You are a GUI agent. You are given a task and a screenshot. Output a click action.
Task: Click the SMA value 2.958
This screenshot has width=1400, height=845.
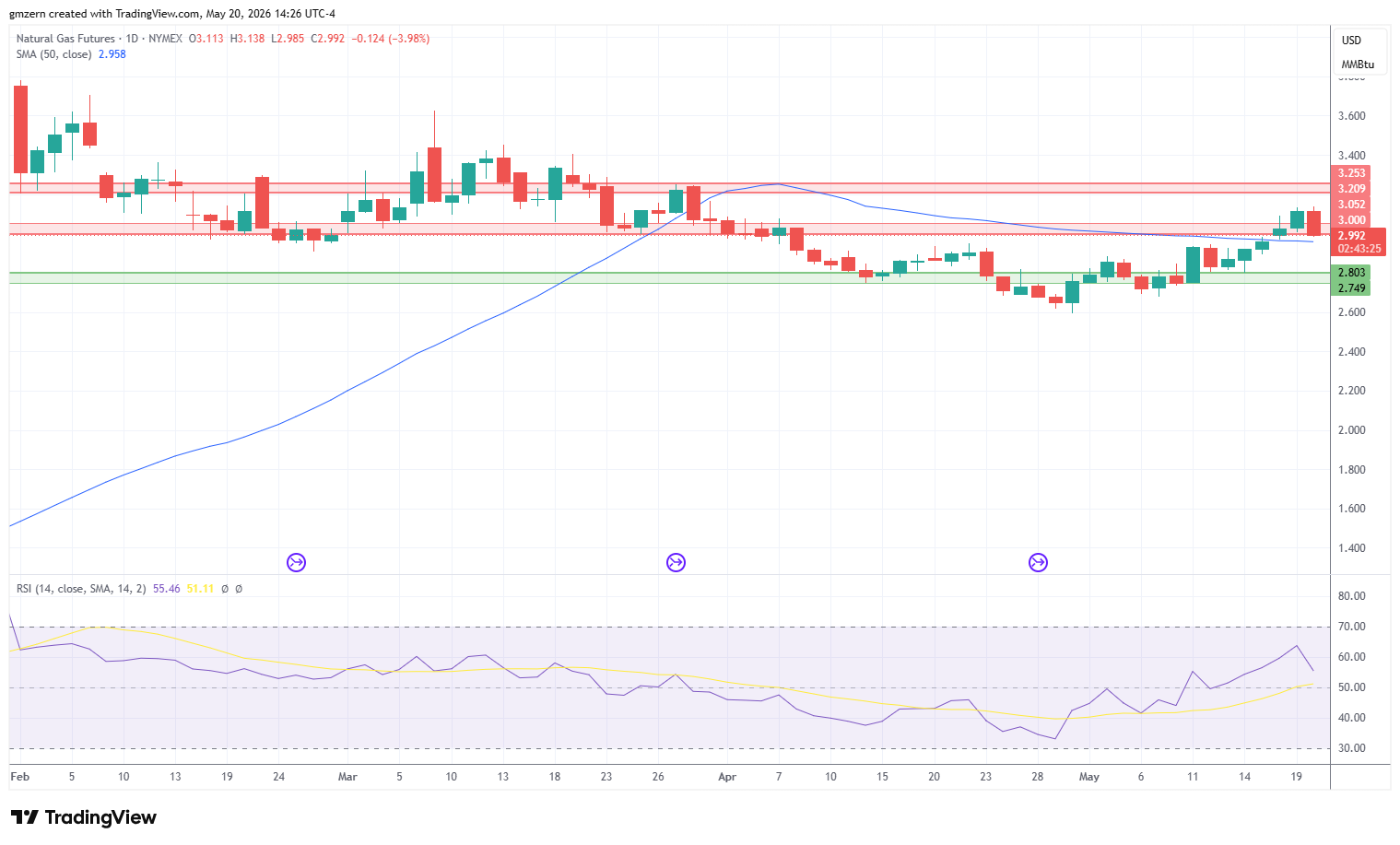point(112,54)
